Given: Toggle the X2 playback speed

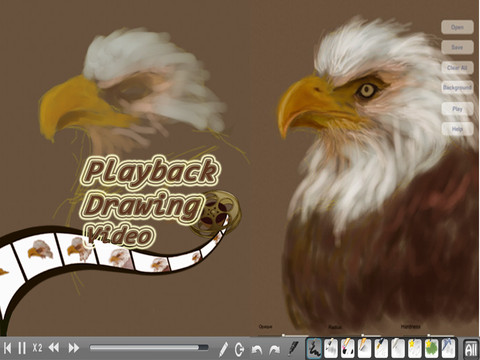Looking at the screenshot, I should click(x=37, y=348).
